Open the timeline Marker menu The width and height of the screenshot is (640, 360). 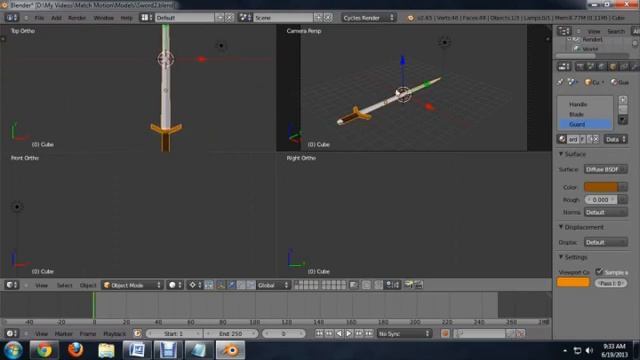coord(64,334)
